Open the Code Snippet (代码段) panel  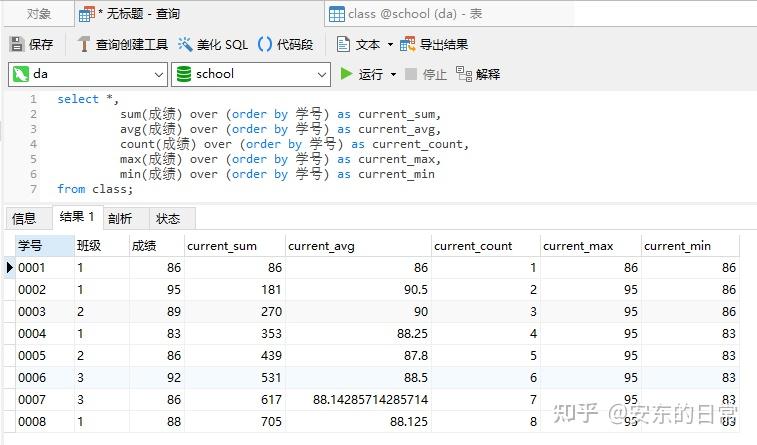[x=286, y=44]
